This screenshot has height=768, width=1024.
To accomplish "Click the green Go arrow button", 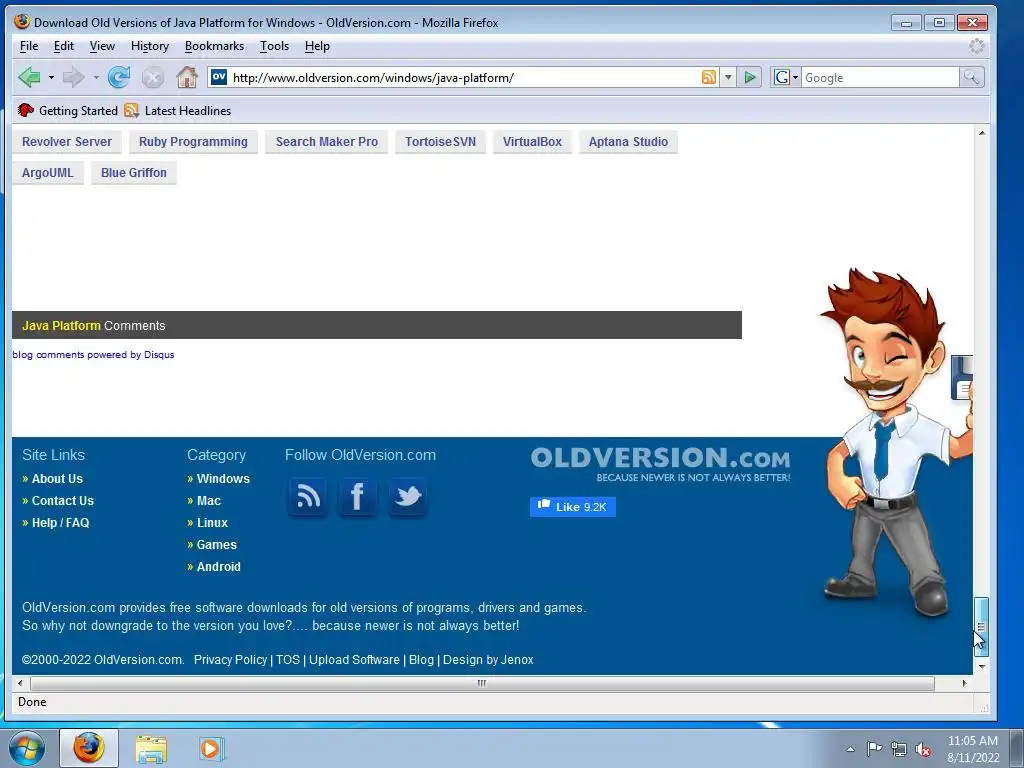I will tap(750, 77).
